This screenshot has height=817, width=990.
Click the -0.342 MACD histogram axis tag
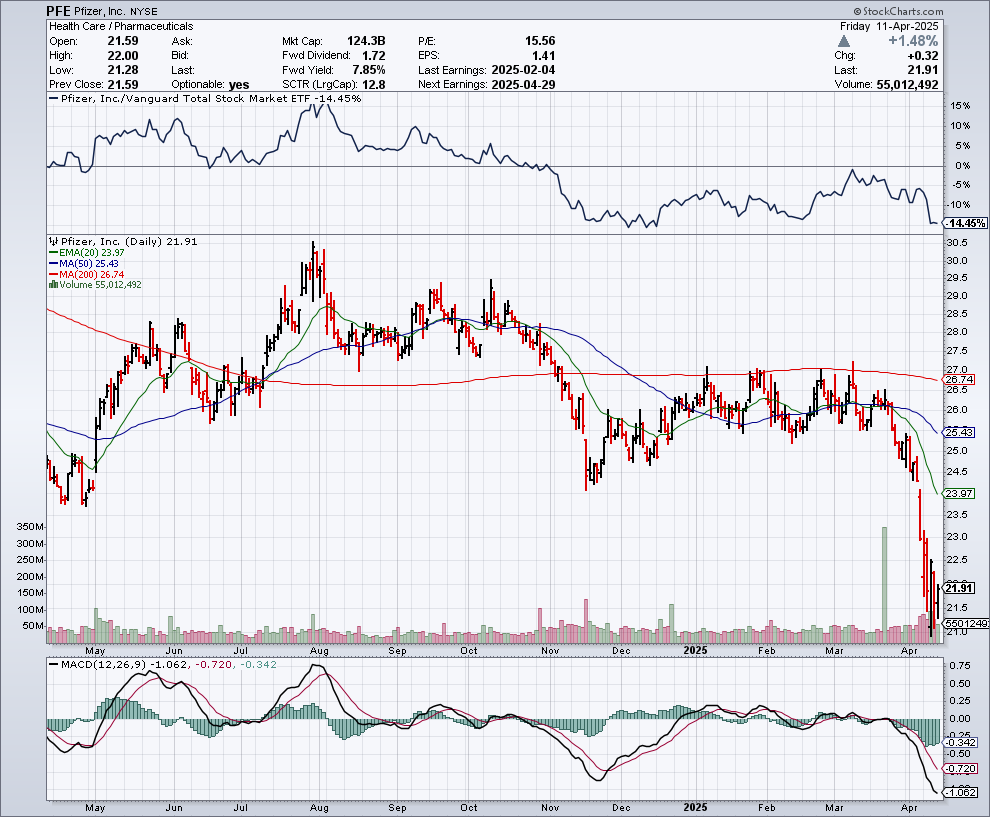(x=962, y=742)
